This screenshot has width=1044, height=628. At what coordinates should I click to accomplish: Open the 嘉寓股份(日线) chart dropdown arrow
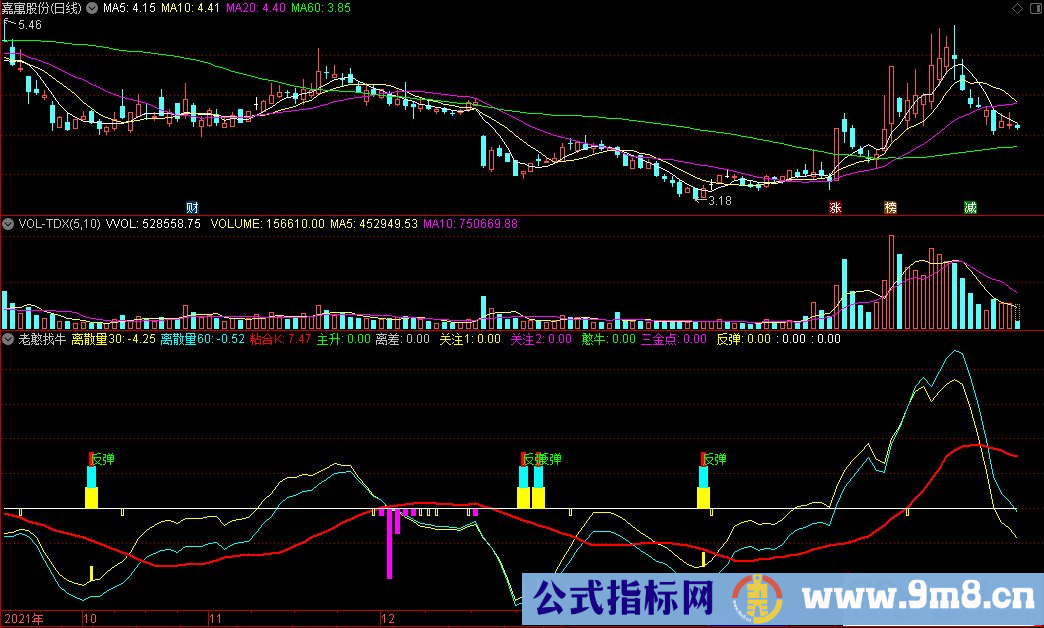pyautogui.click(x=92, y=8)
